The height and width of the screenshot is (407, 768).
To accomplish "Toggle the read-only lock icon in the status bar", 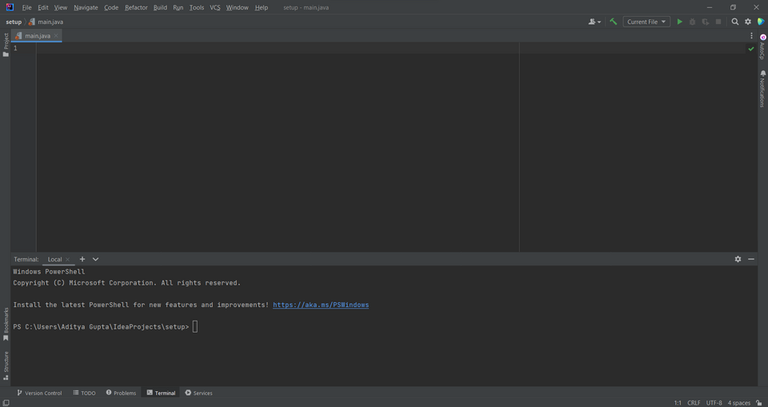I will tap(757, 403).
